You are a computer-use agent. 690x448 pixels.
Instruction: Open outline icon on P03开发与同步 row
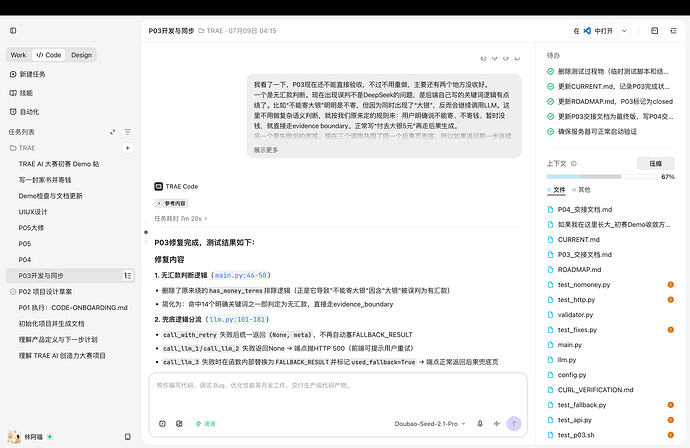[128, 275]
